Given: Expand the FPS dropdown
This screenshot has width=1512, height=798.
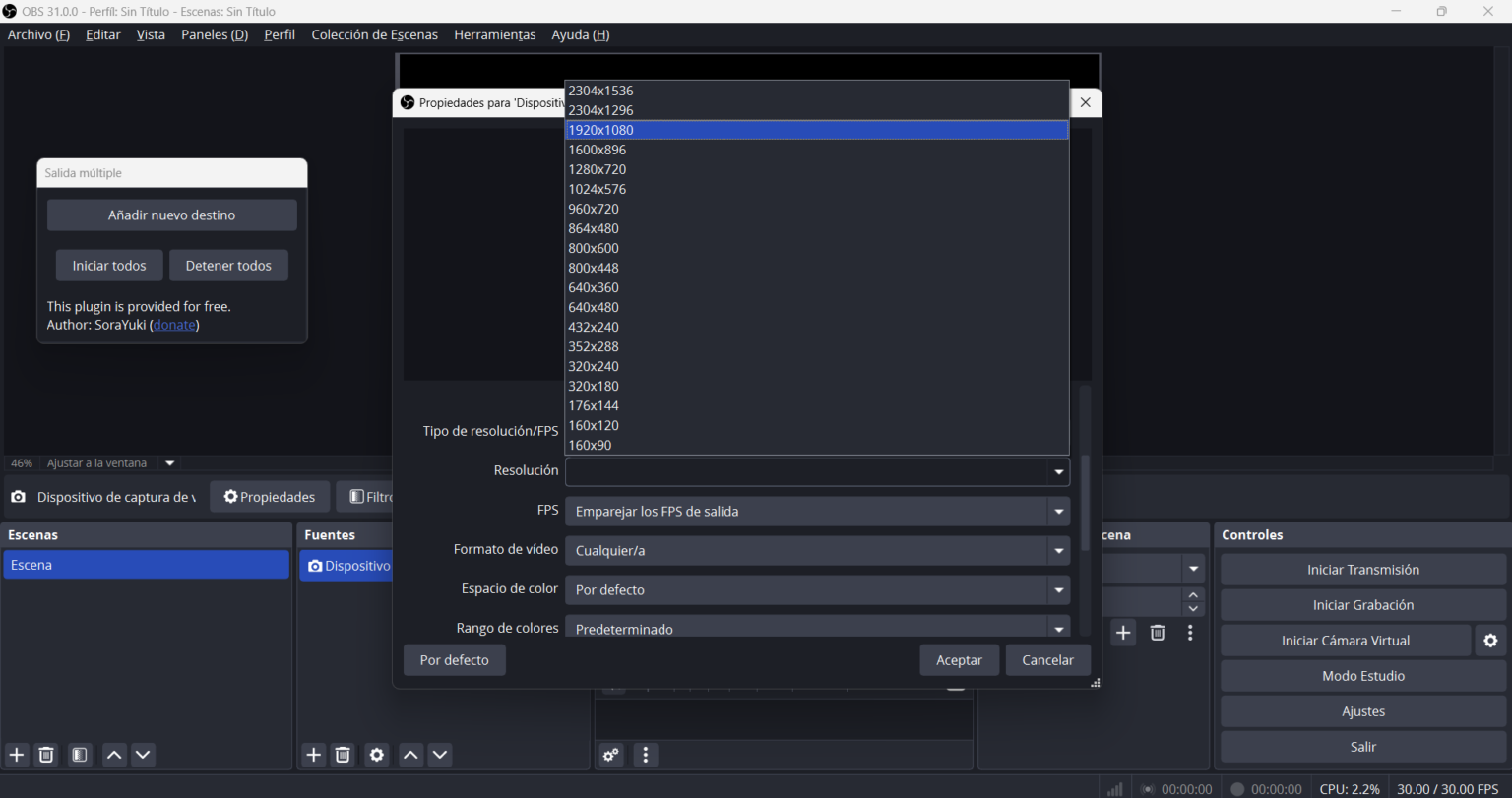Looking at the screenshot, I should point(816,512).
